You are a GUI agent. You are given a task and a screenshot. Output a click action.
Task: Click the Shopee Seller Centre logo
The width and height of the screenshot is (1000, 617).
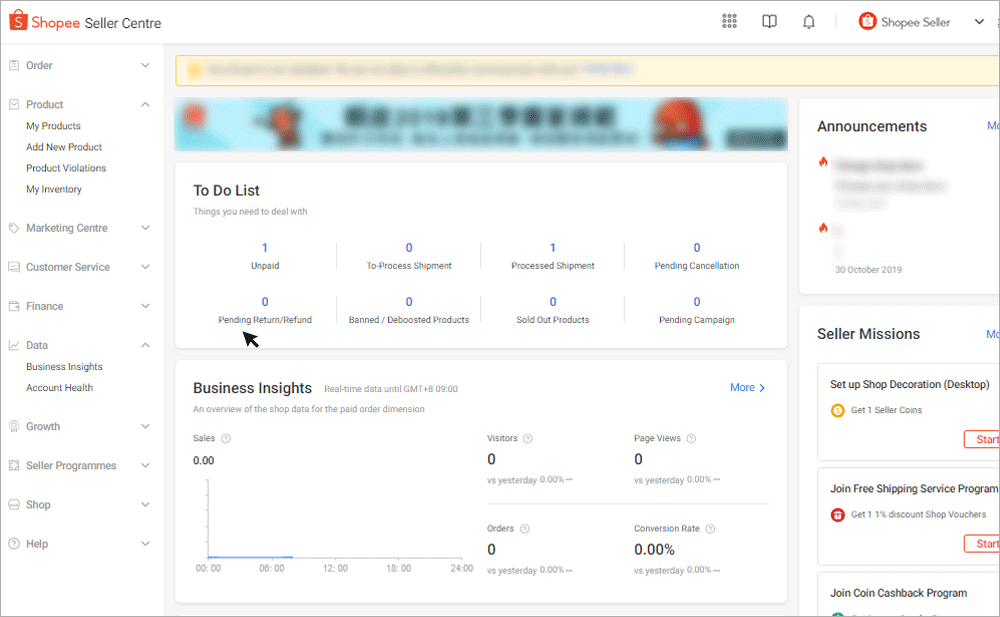[84, 20]
